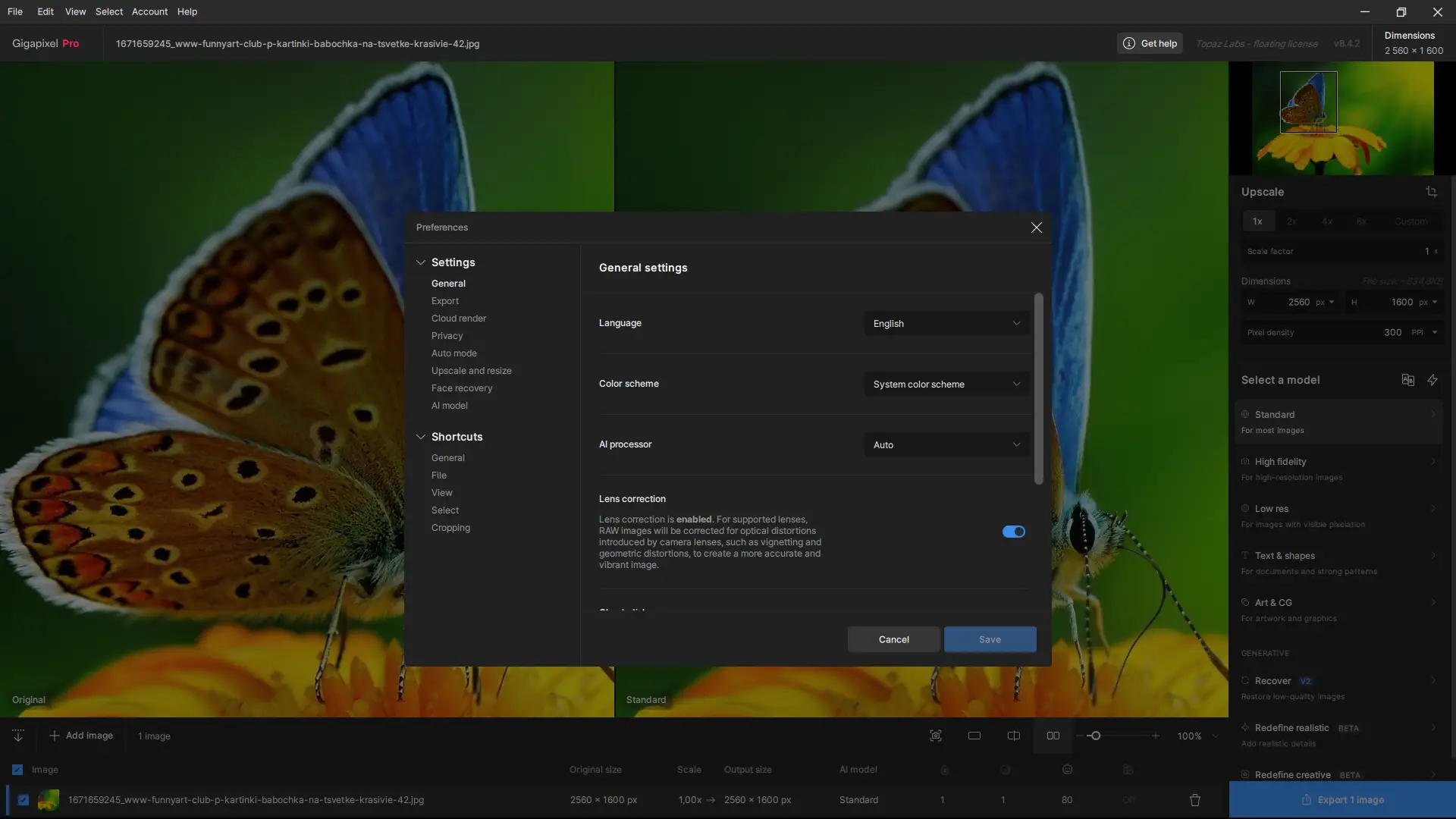This screenshot has width=1456, height=819.
Task: Click the crop icon beside Upscale
Action: coord(1431,192)
